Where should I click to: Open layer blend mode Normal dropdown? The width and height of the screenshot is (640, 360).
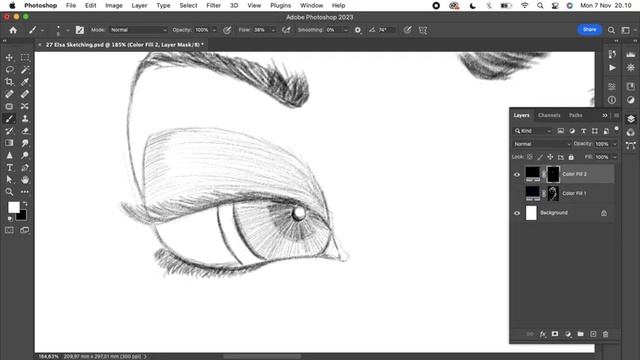[542, 144]
